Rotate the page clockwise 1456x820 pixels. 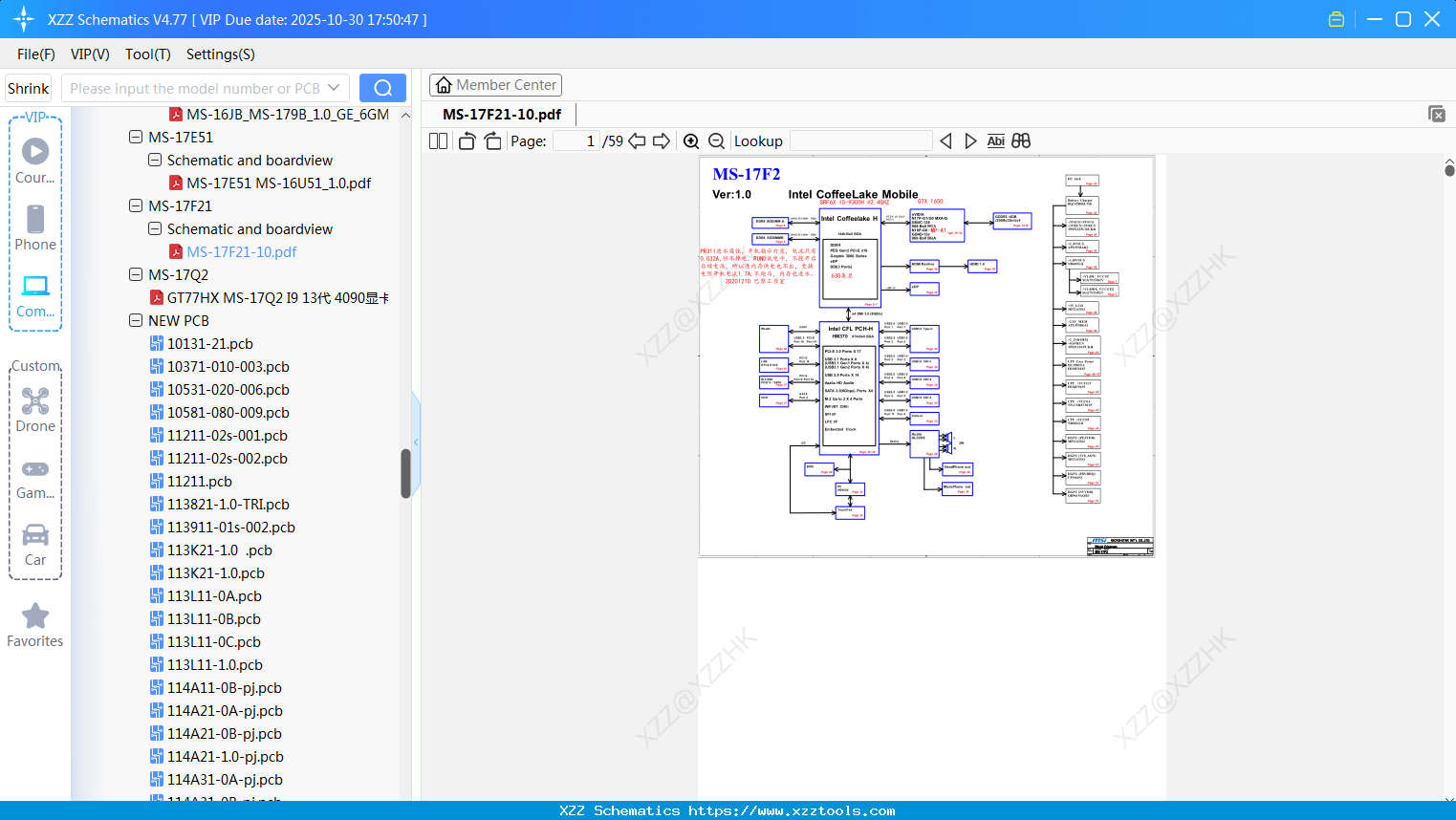[x=493, y=140]
